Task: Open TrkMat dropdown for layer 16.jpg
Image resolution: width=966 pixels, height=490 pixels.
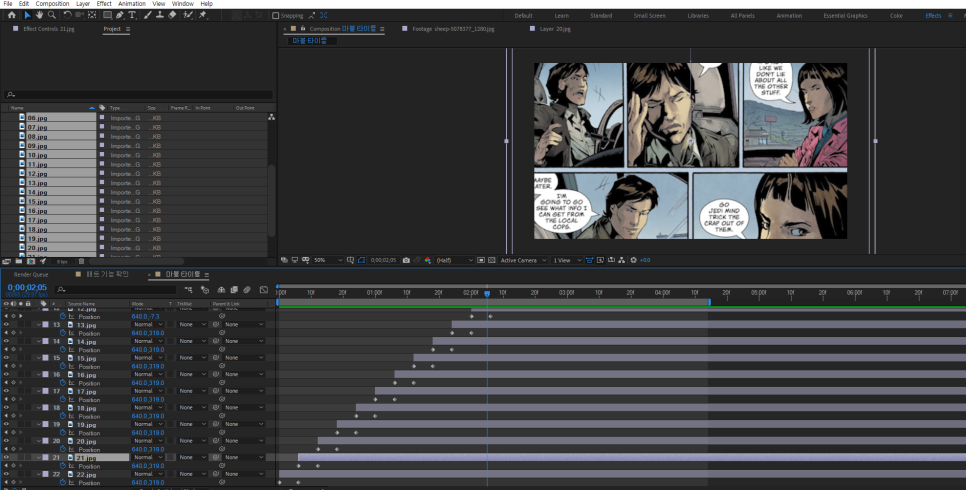Action: click(192, 374)
